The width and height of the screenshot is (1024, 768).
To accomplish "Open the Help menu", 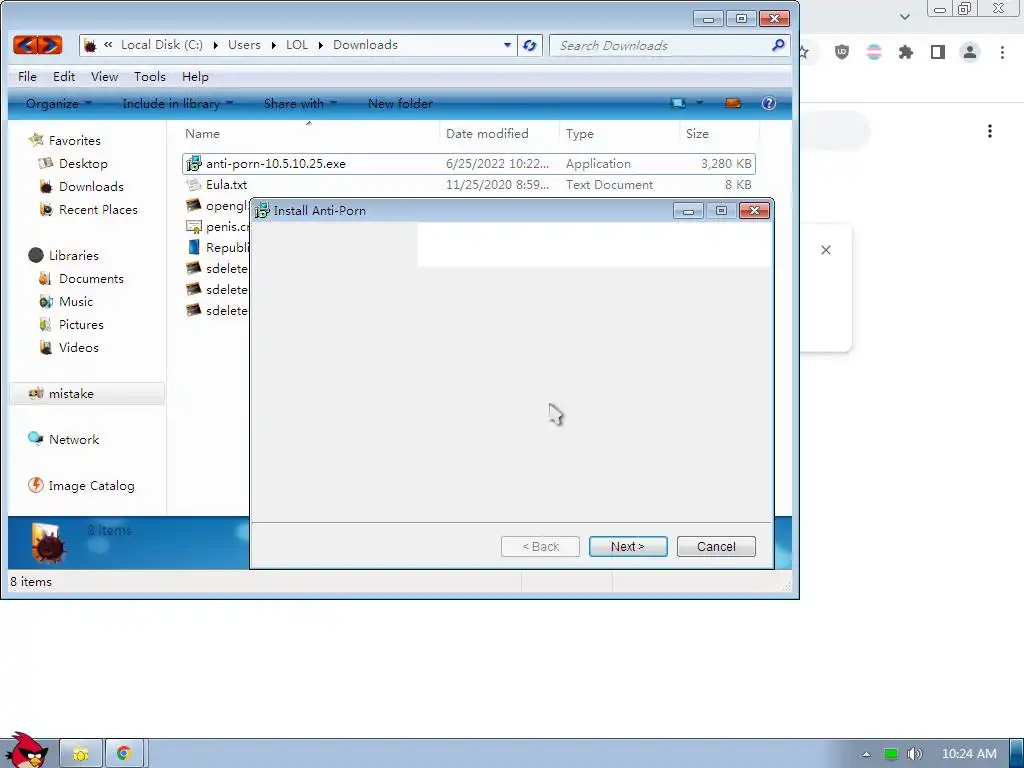I will click(195, 76).
